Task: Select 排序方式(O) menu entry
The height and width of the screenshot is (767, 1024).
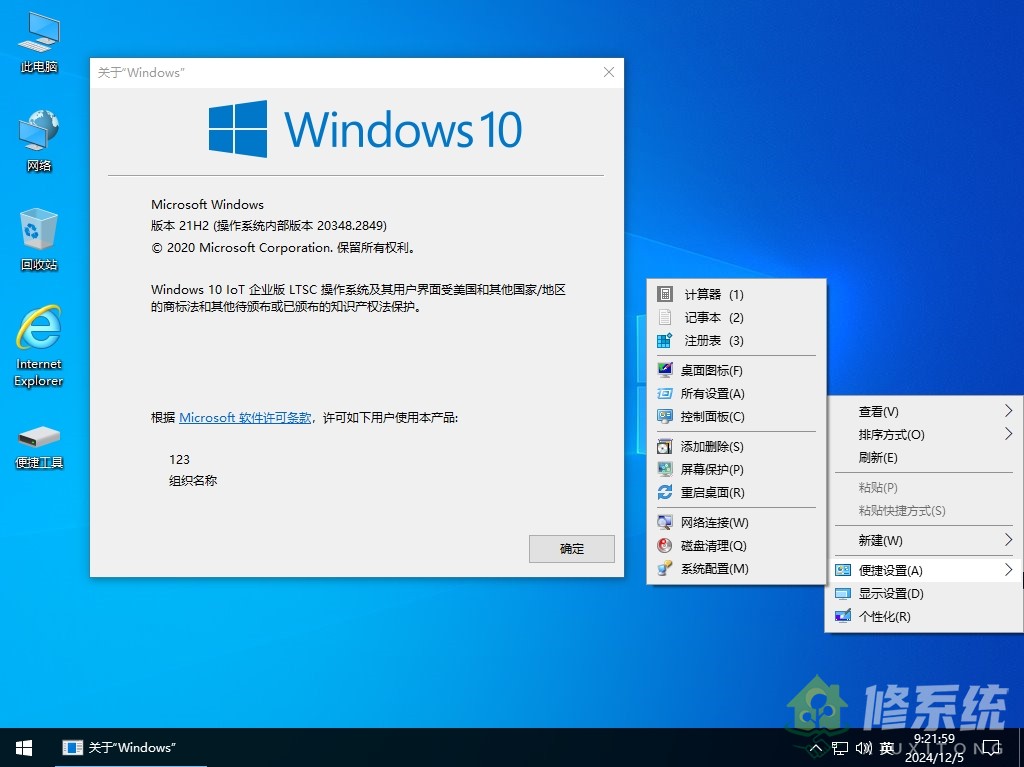Action: point(923,434)
